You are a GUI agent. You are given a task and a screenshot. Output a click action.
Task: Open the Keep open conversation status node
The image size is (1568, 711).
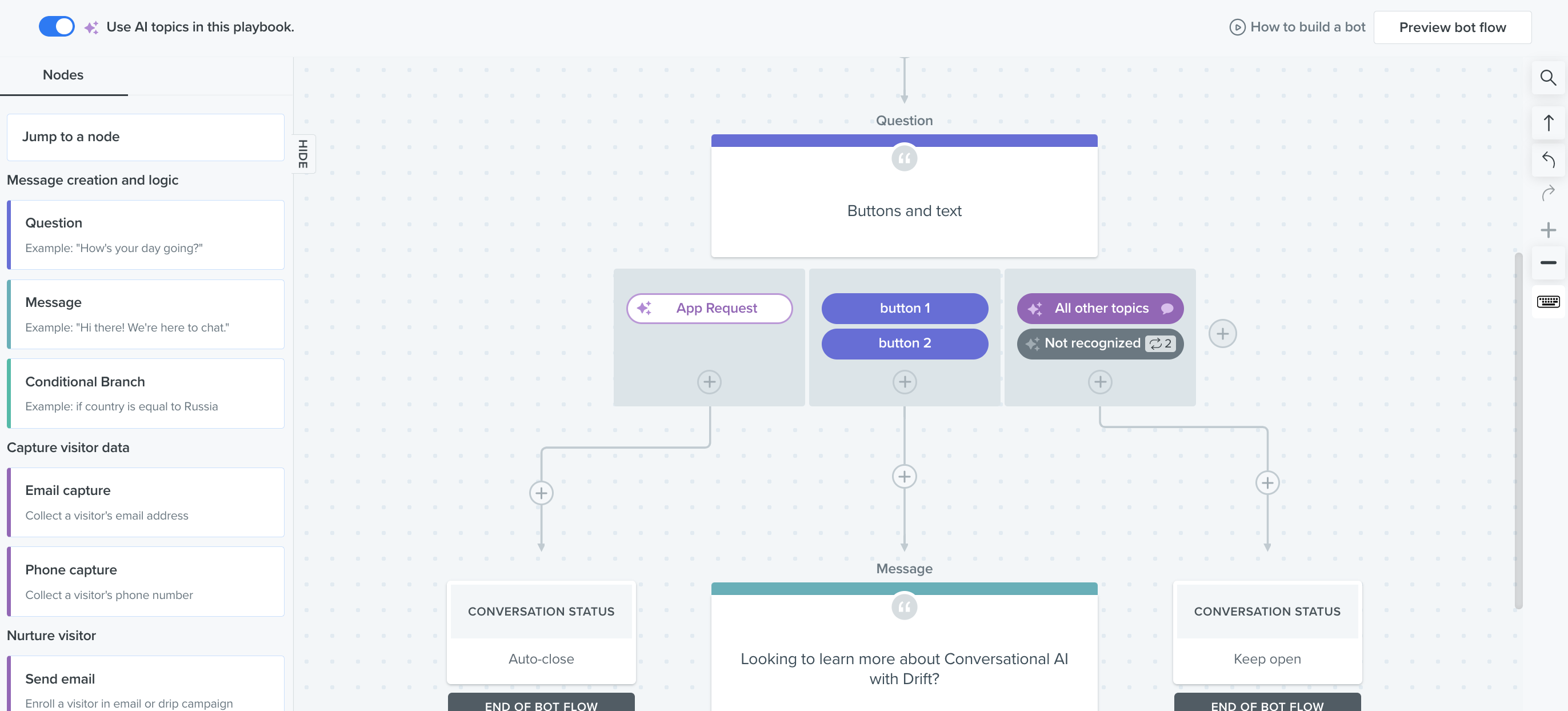[x=1267, y=633]
